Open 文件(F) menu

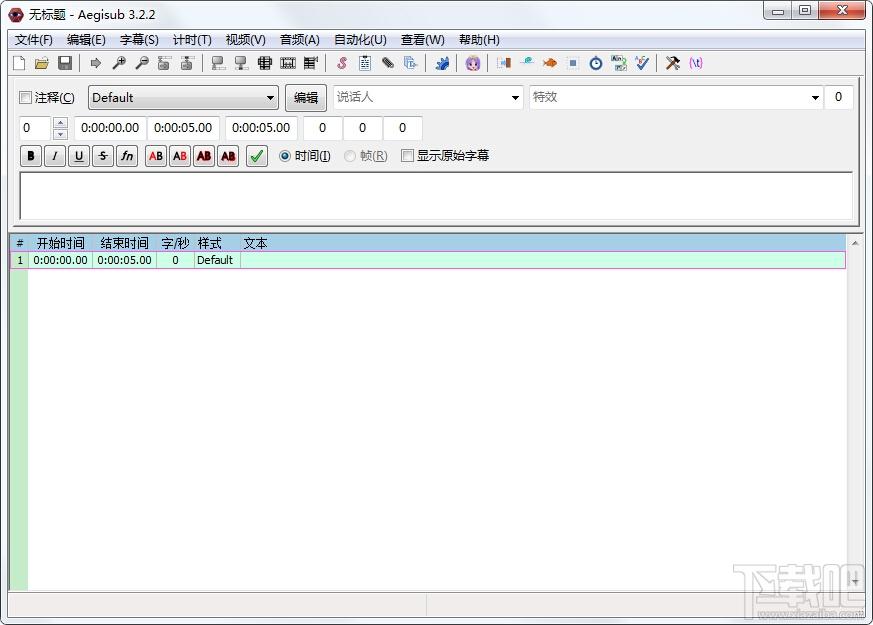click(x=33, y=40)
